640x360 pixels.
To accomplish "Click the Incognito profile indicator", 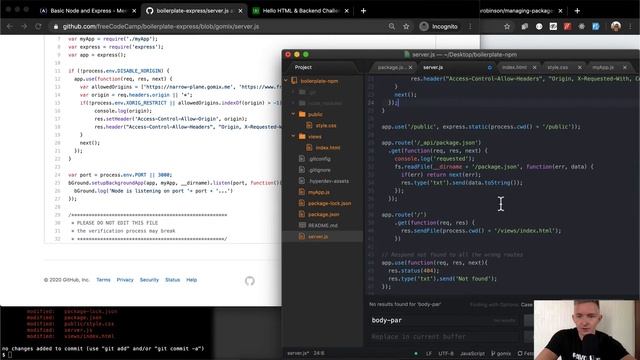I will pyautogui.click(x=439, y=27).
